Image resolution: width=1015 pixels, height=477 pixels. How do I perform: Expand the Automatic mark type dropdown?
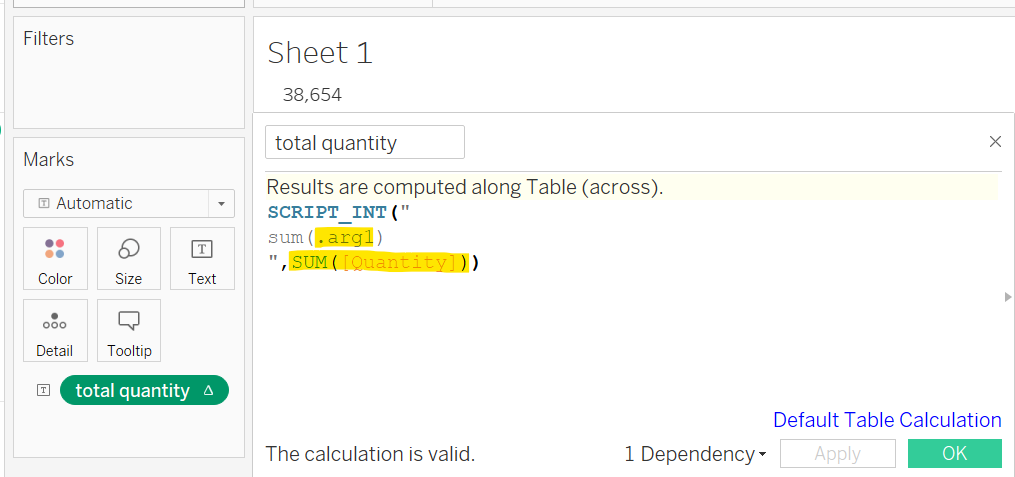221,203
